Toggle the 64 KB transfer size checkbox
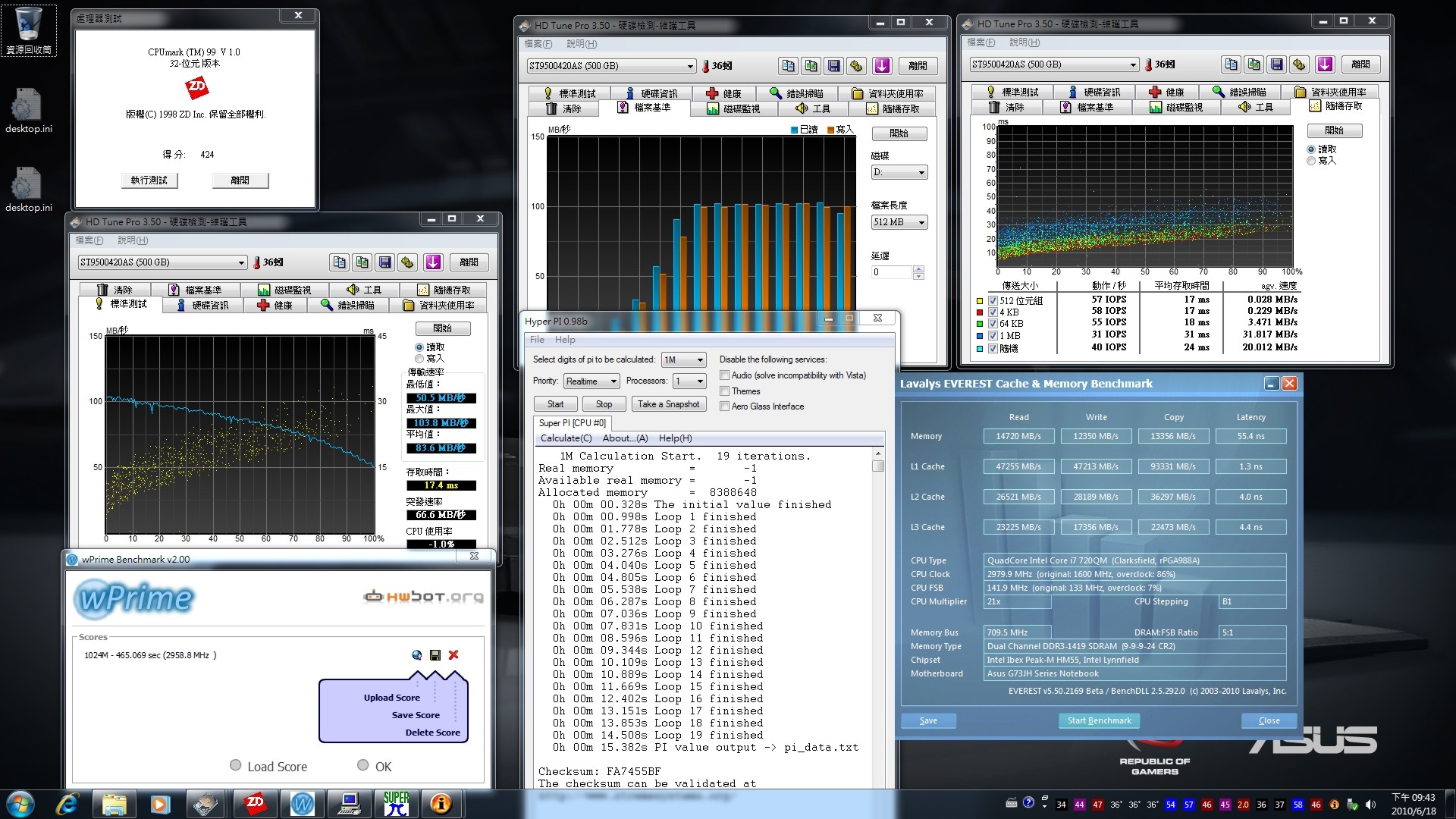1456x819 pixels. click(x=993, y=324)
